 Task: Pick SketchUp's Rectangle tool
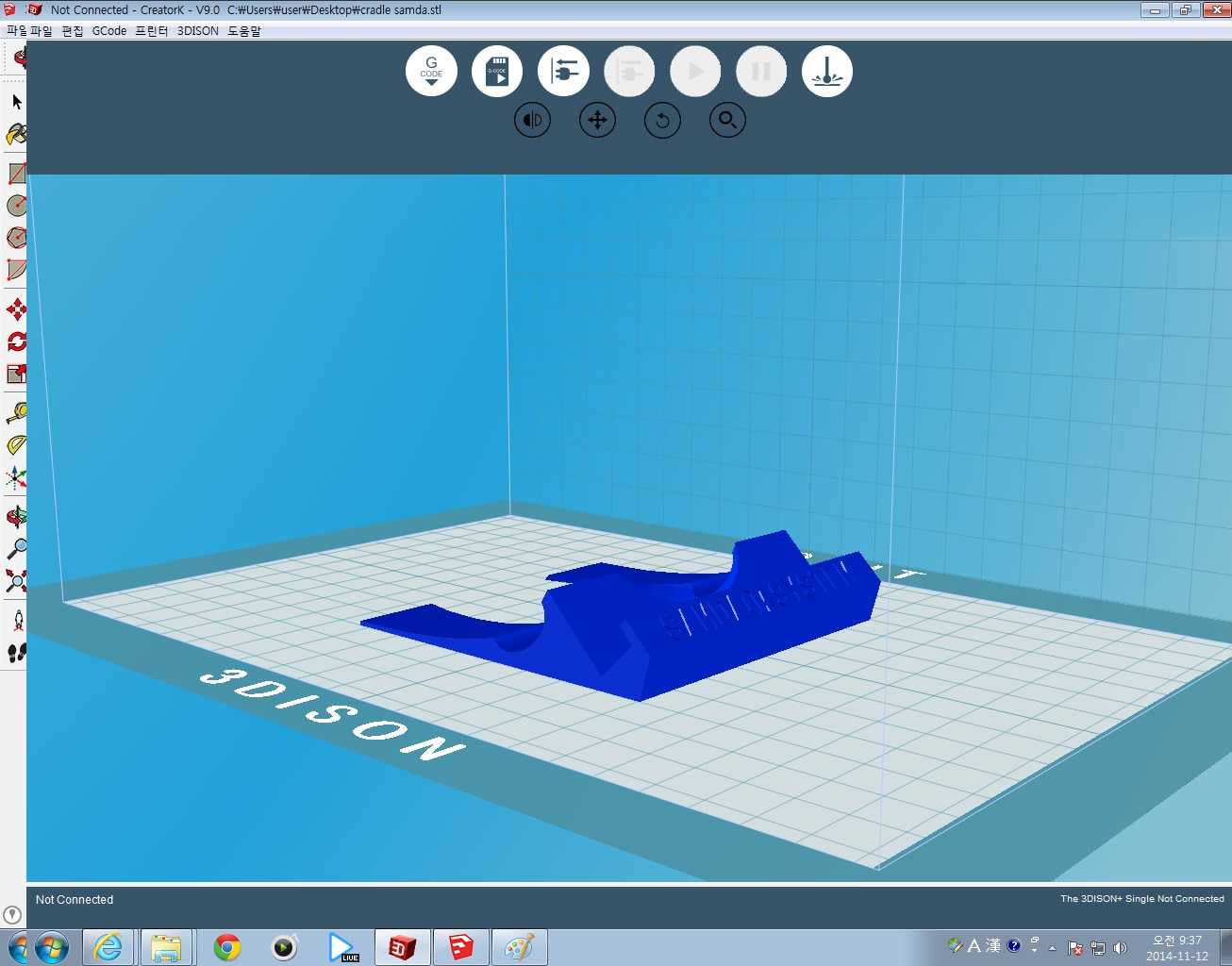pyautogui.click(x=17, y=174)
